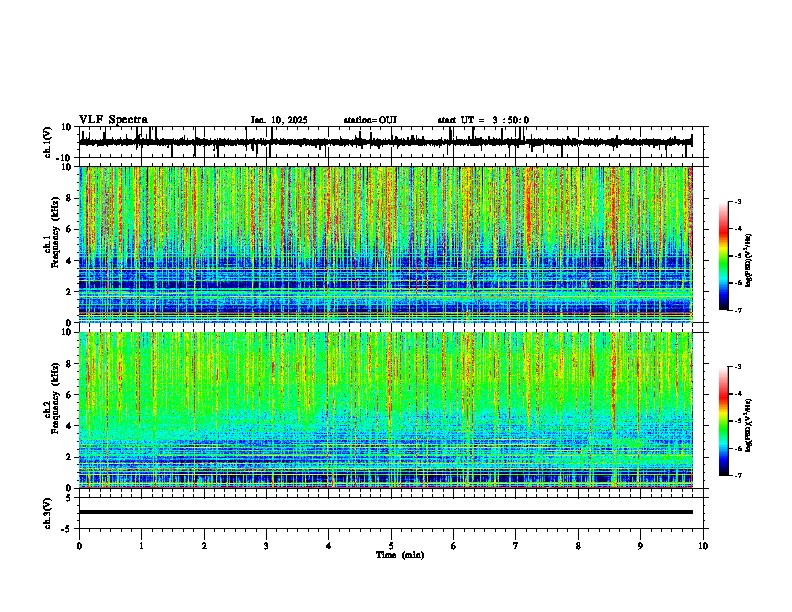The width and height of the screenshot is (792, 612).
Task: Click the "8" tick on ch.1 spectrogram frequency axis
Action: point(69,198)
